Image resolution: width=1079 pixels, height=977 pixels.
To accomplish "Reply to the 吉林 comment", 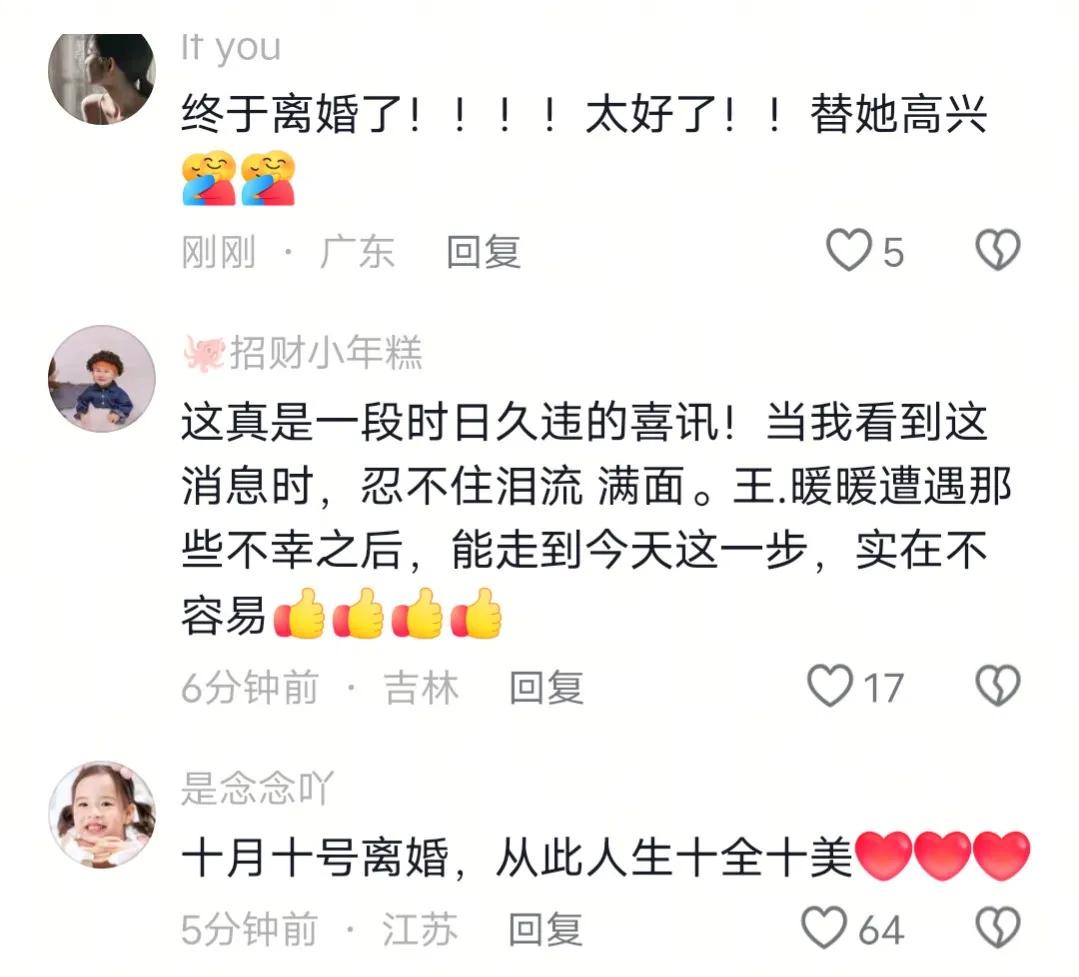I will (x=546, y=687).
